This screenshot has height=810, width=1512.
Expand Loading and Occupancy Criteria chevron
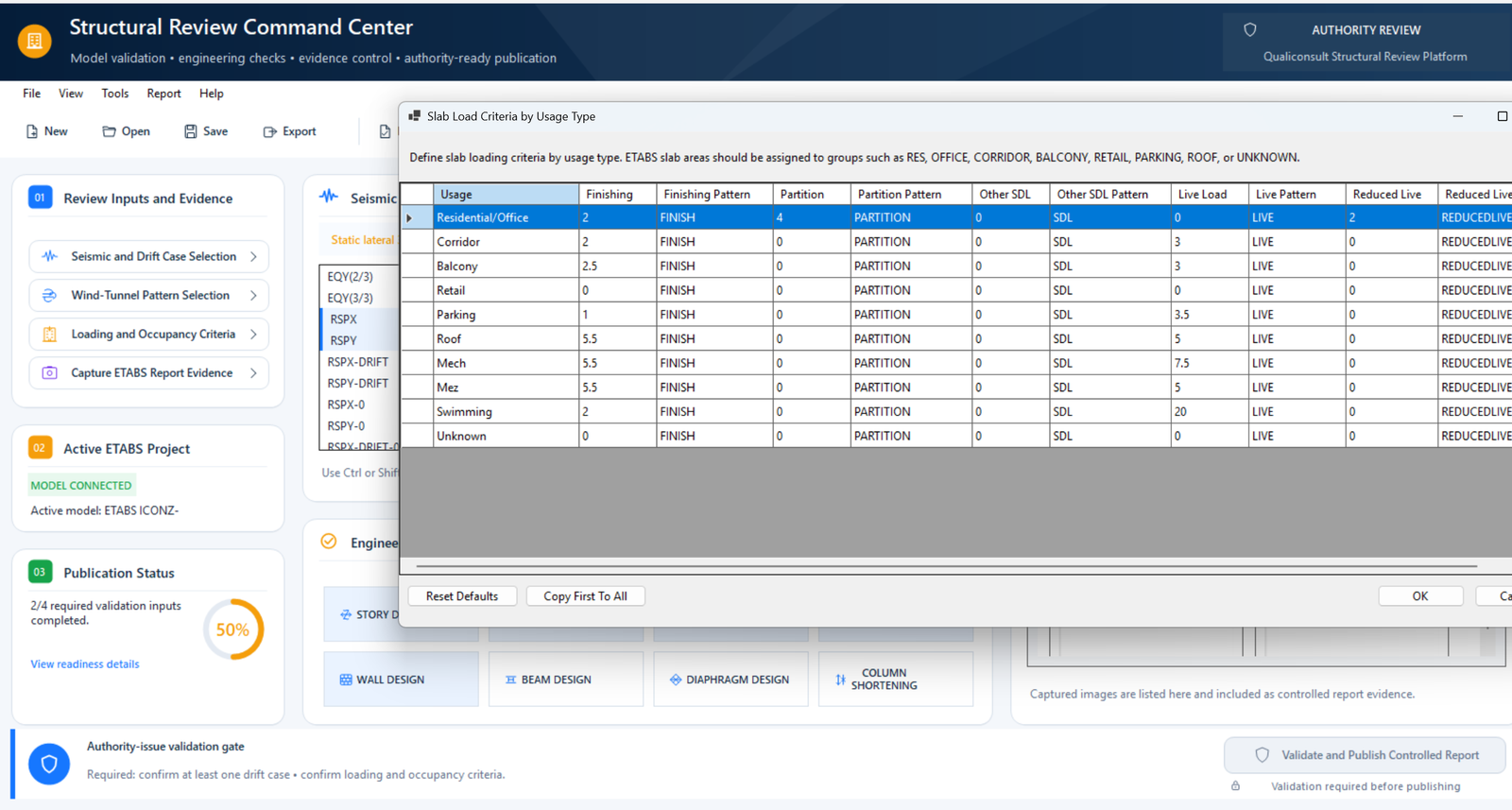(x=253, y=334)
